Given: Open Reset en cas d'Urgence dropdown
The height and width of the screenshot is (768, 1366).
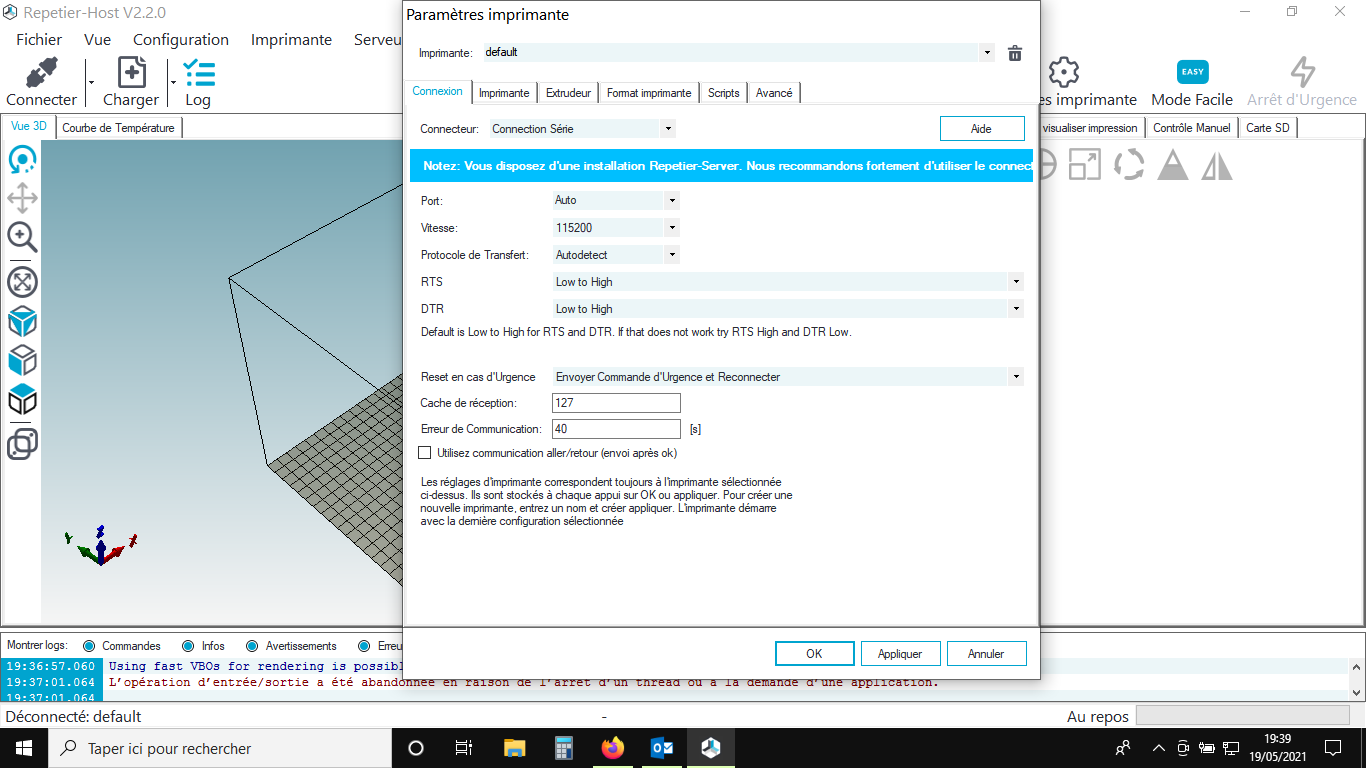Looking at the screenshot, I should tap(1016, 377).
